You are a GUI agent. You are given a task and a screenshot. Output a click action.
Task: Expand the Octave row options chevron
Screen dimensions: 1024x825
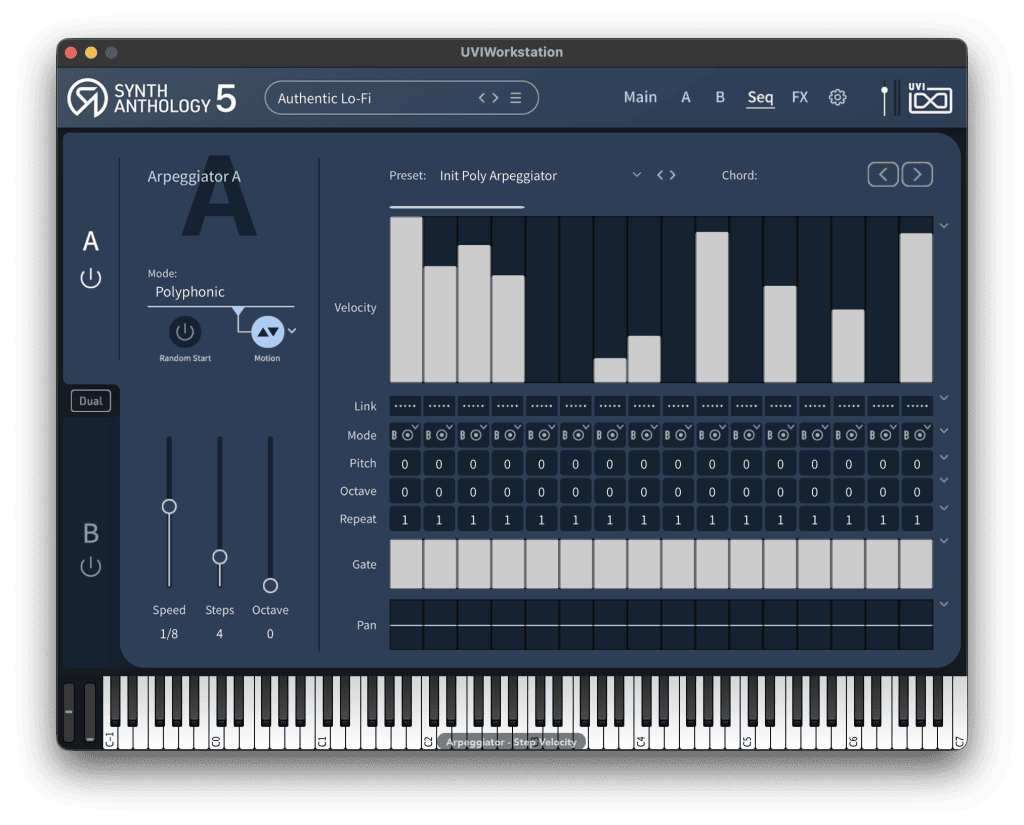(x=944, y=480)
